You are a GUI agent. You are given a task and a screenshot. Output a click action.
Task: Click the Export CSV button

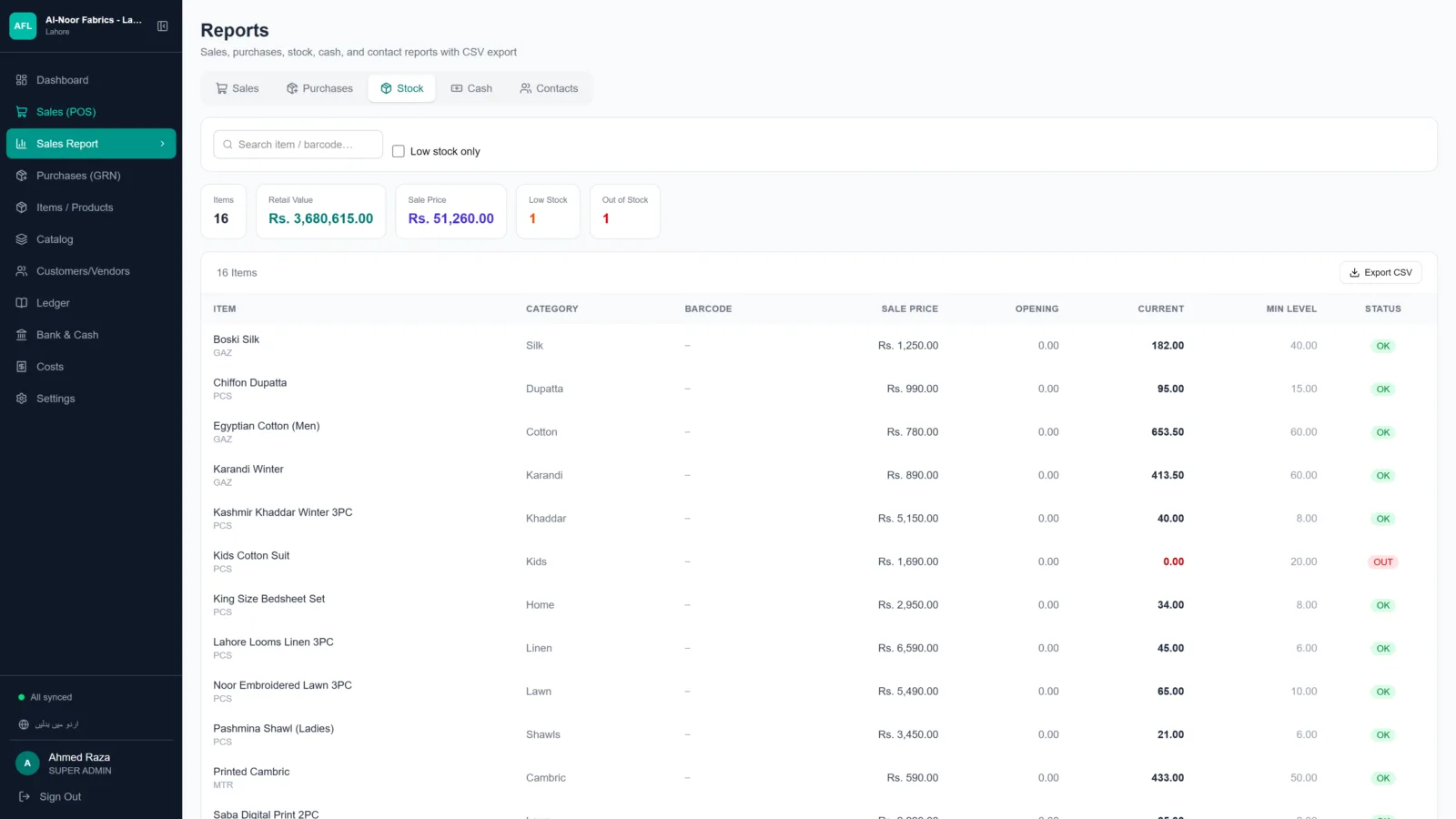(1380, 272)
